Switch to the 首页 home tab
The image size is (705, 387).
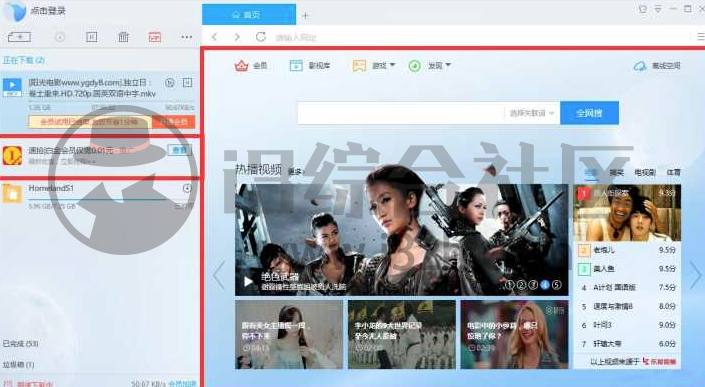(x=249, y=14)
